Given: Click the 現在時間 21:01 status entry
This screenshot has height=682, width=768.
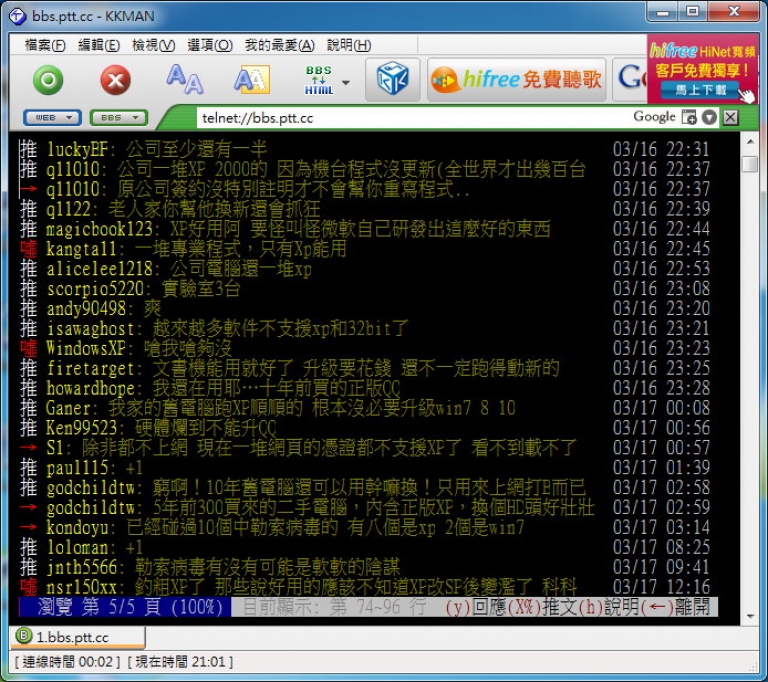Looking at the screenshot, I should 180,662.
